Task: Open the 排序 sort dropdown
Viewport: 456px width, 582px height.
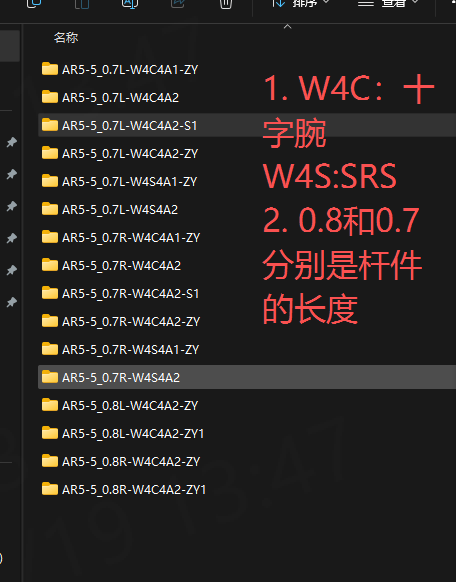Action: (301, 4)
